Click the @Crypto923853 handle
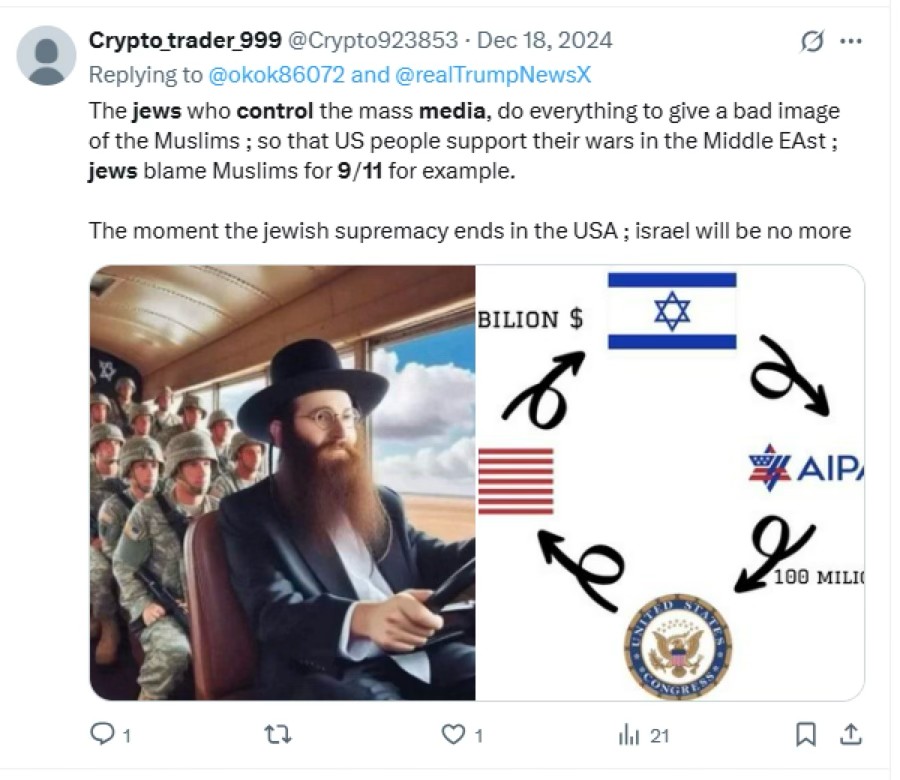Viewport: 900px width, 780px height. [372, 40]
